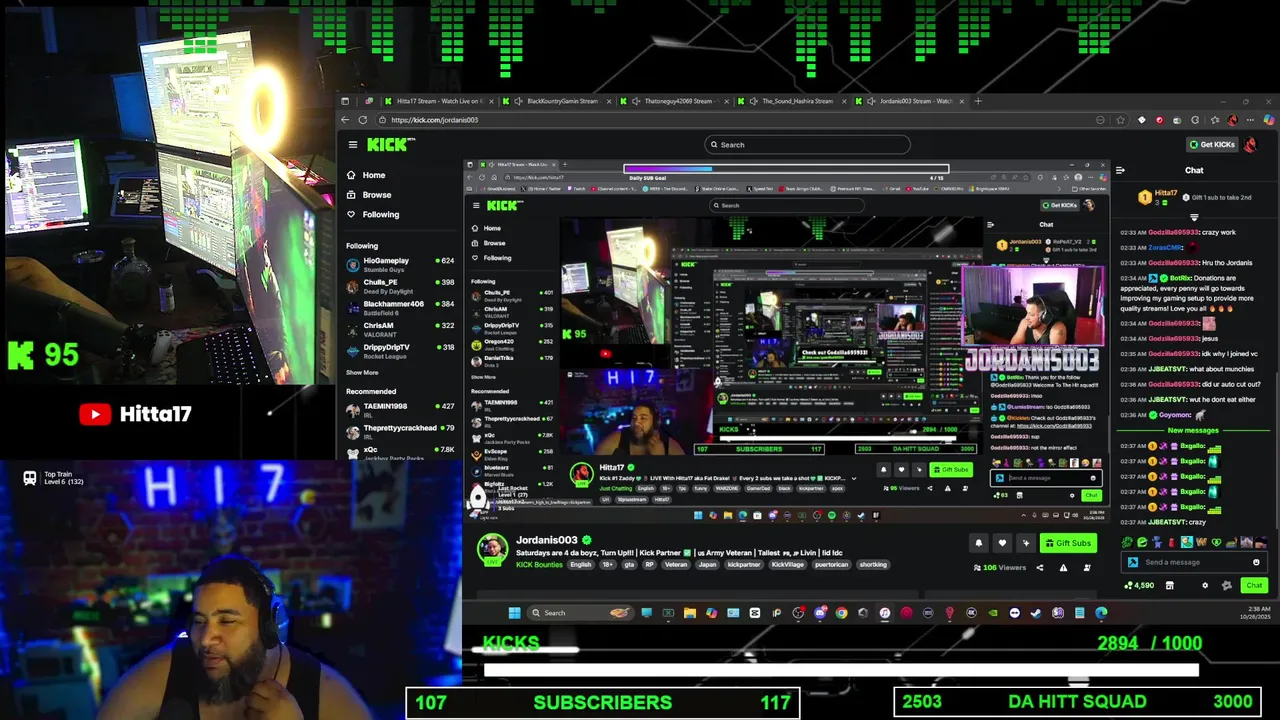Open ChrisAM channel in sidebar
This screenshot has height=720, width=1280.
[399, 329]
